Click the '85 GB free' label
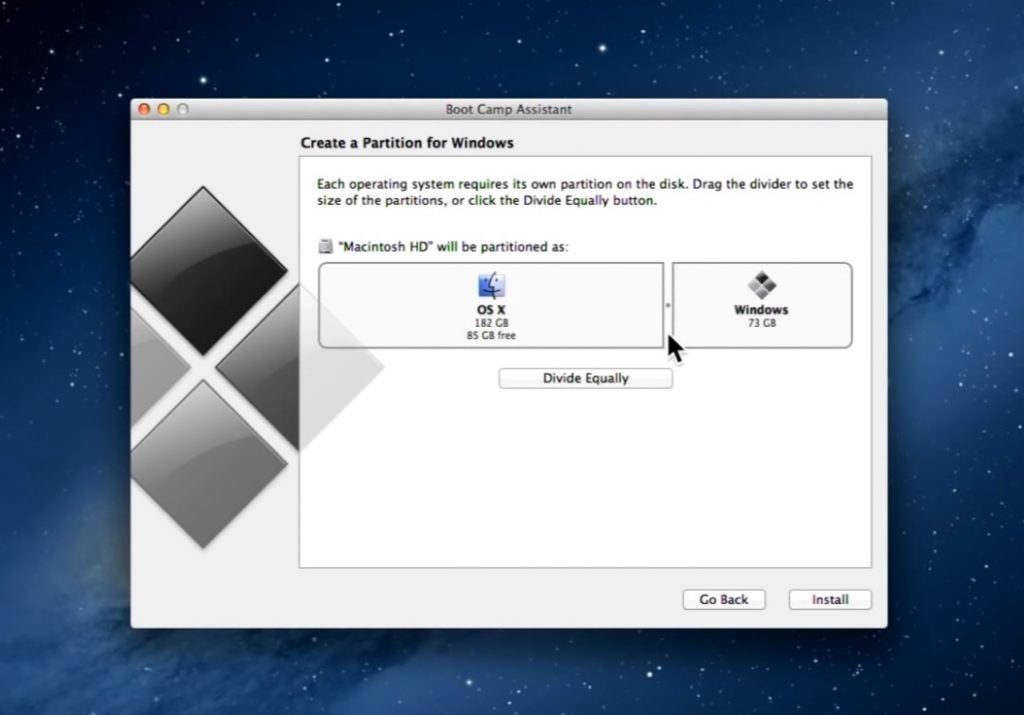This screenshot has height=715, width=1024. pyautogui.click(x=491, y=336)
